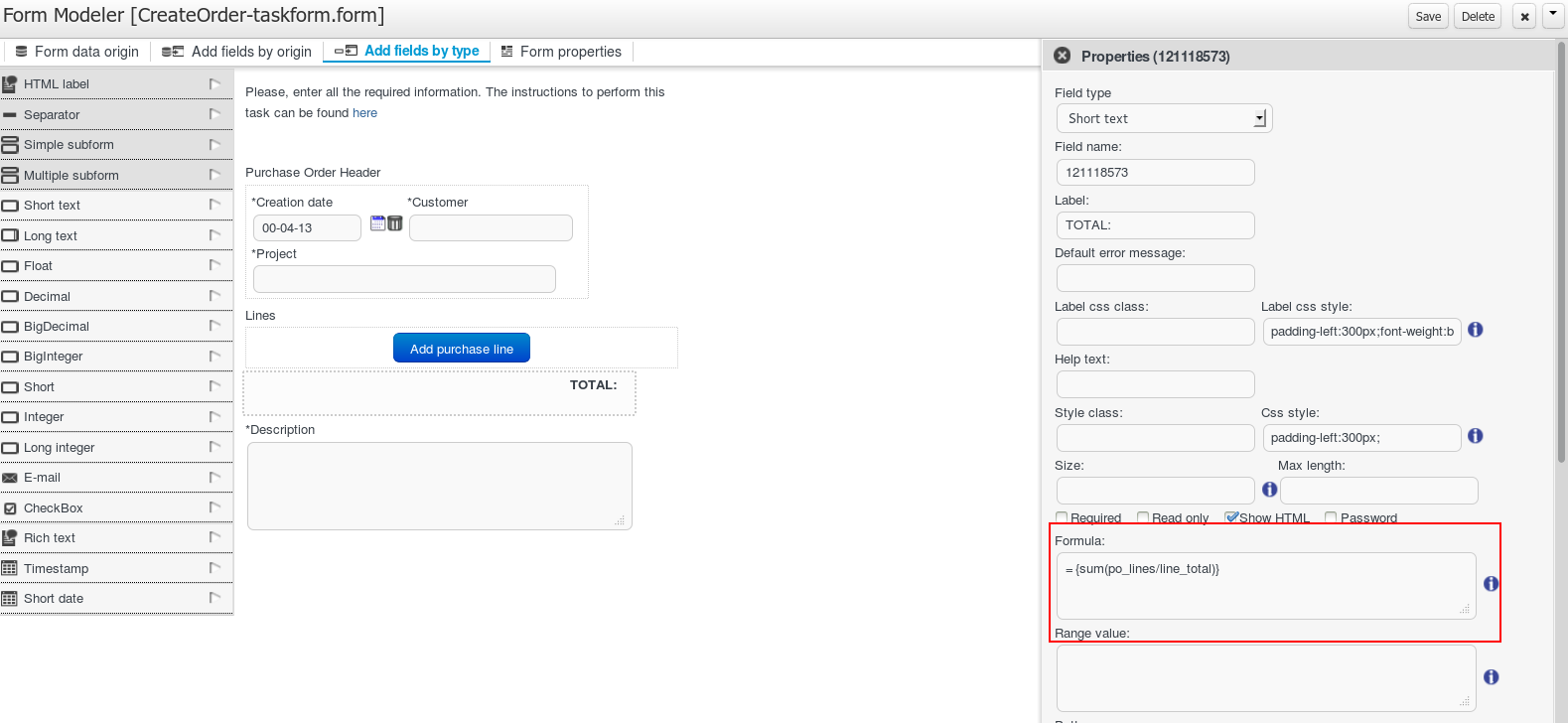Toggle the Read only checkbox
Image resolution: width=1568 pixels, height=723 pixels.
click(x=1143, y=517)
